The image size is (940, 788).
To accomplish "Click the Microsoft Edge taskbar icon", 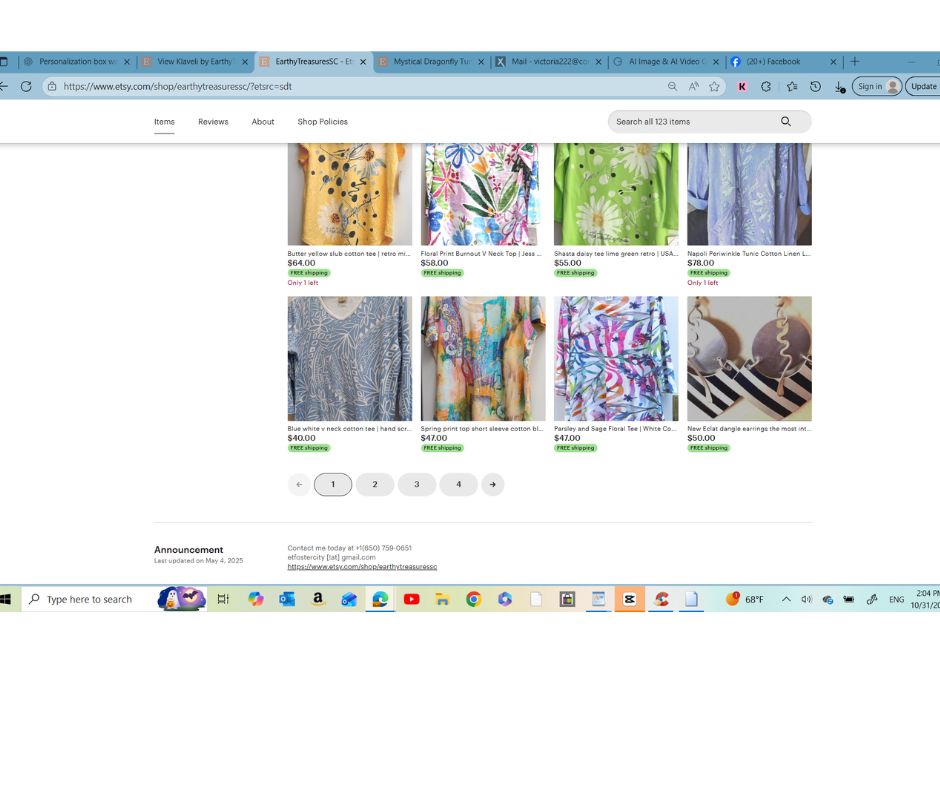I will tap(380, 598).
